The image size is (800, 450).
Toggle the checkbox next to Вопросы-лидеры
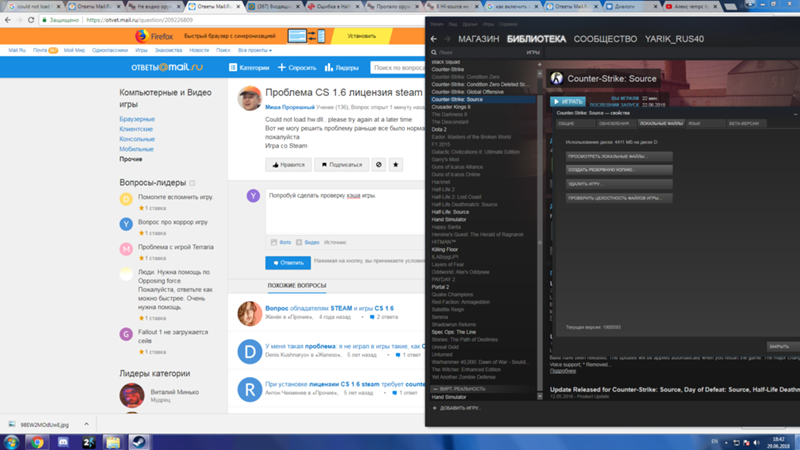192,183
